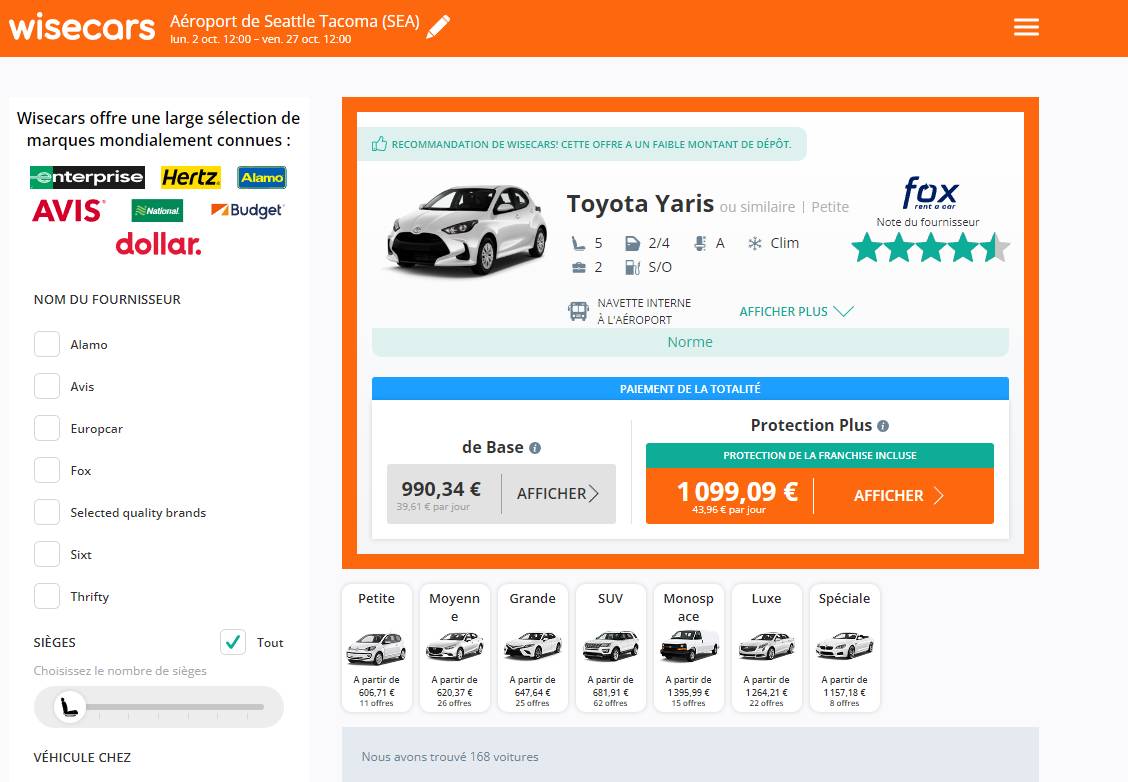Click the Enterprise brand logo
The width and height of the screenshot is (1128, 782).
(87, 178)
